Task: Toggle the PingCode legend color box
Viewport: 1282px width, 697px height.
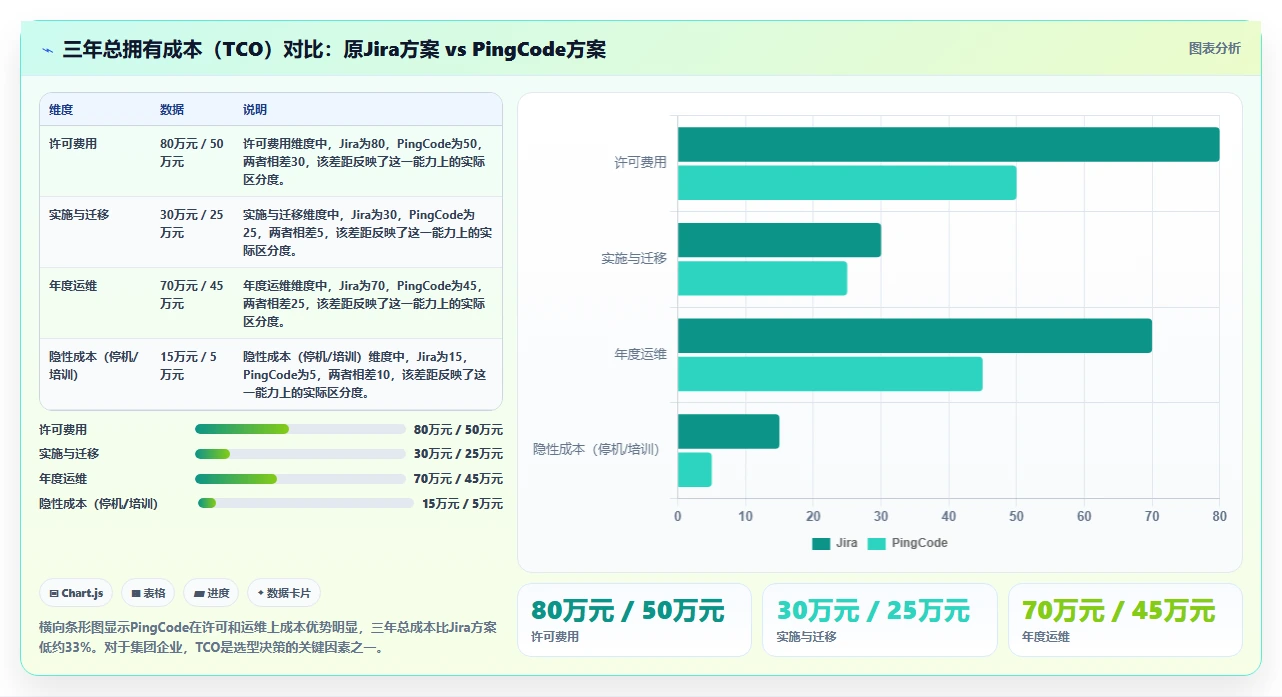Action: (876, 543)
